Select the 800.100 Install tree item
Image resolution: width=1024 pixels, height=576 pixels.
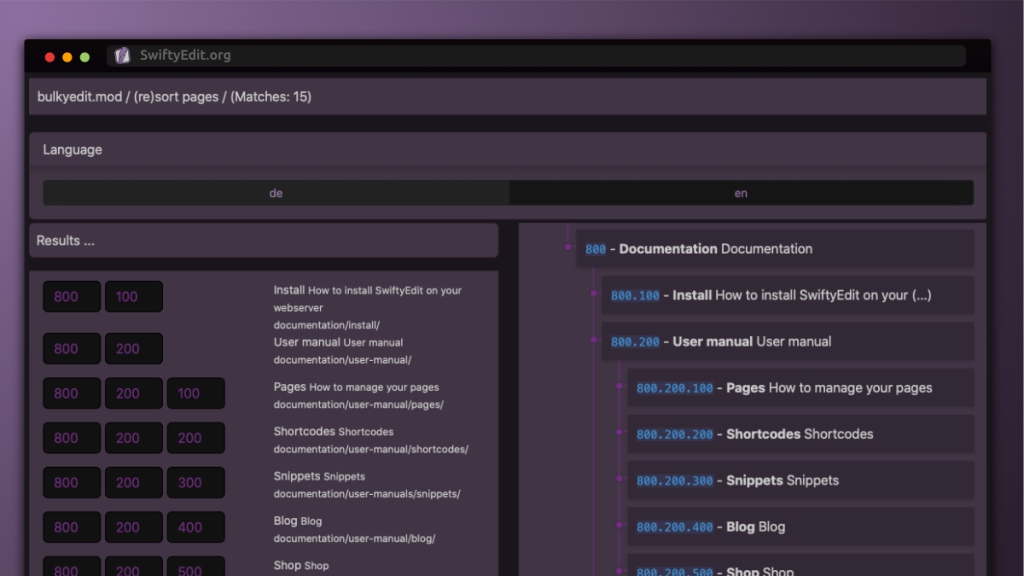click(788, 295)
